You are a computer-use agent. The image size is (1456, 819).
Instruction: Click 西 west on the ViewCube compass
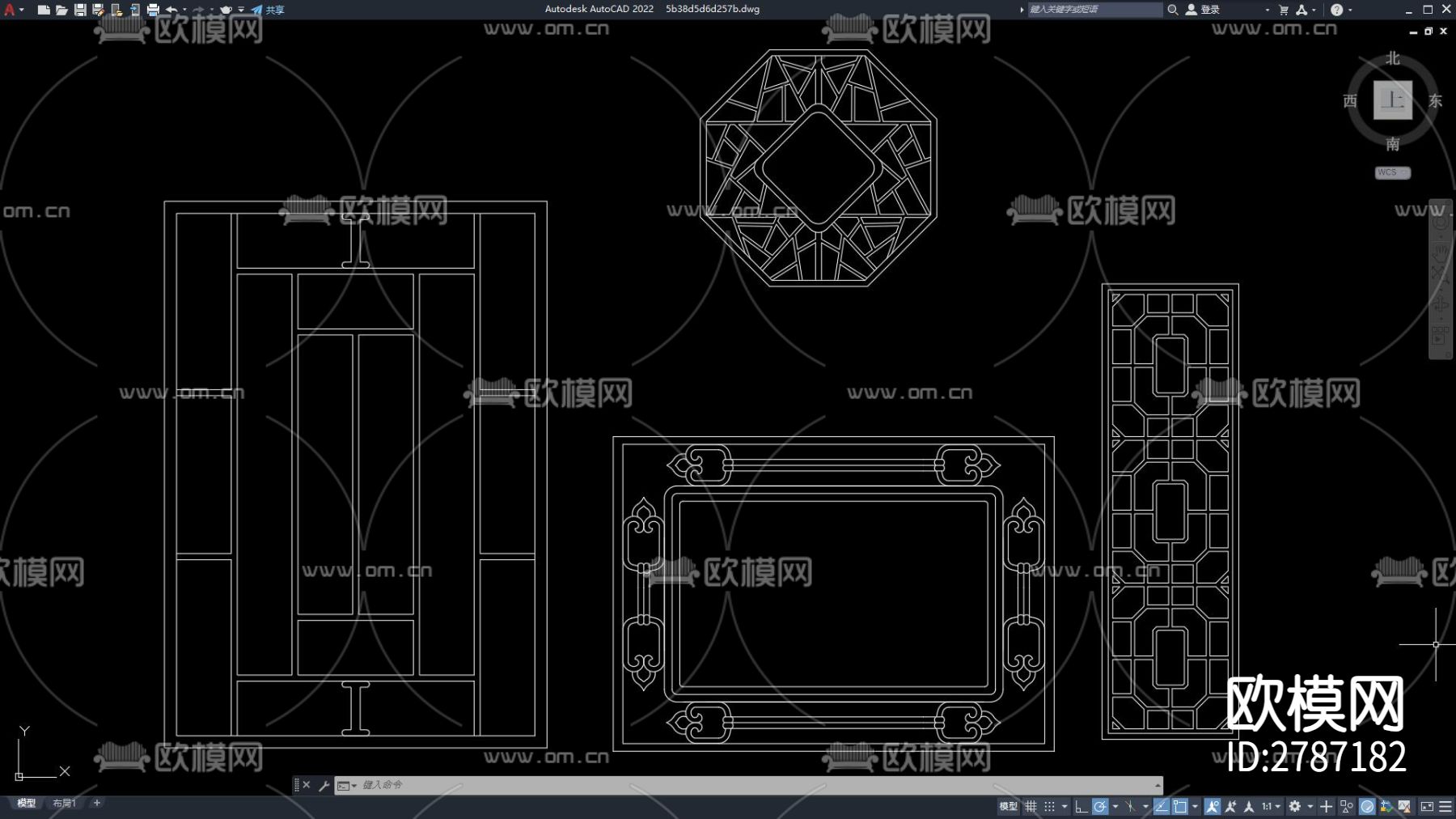click(x=1350, y=100)
